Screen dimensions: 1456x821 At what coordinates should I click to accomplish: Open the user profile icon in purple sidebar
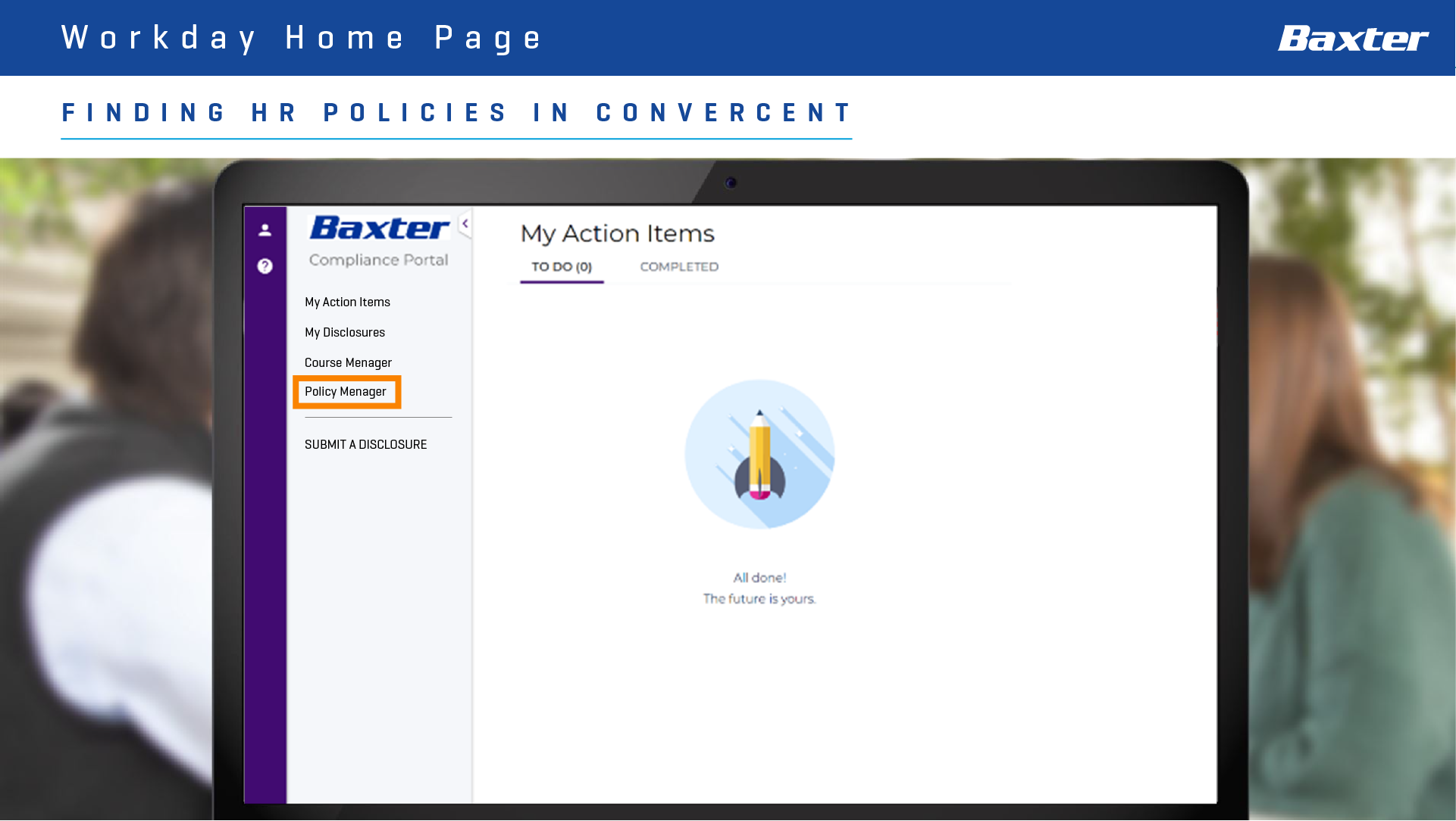coord(265,230)
